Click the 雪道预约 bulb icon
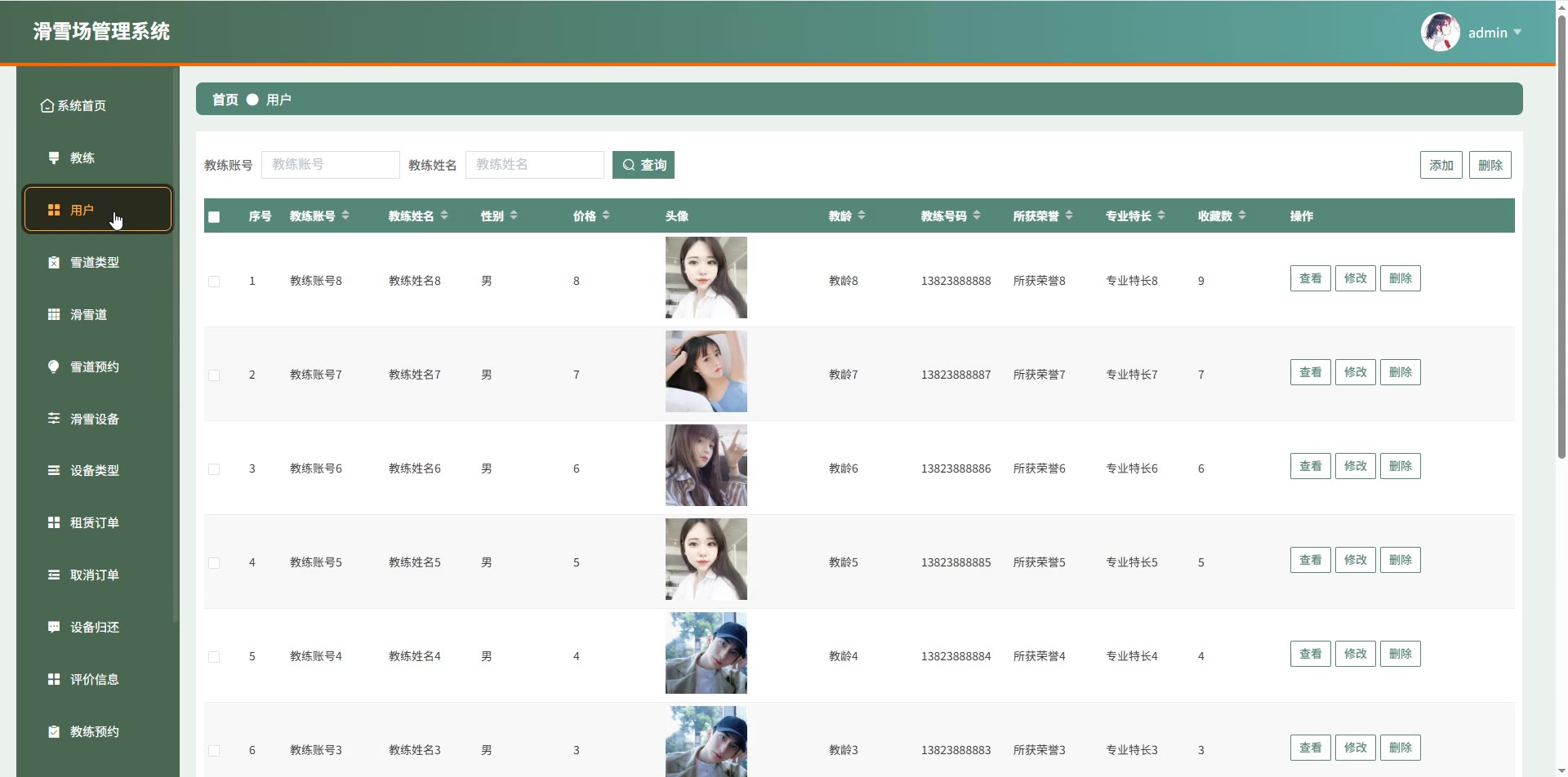The image size is (1568, 777). point(54,366)
